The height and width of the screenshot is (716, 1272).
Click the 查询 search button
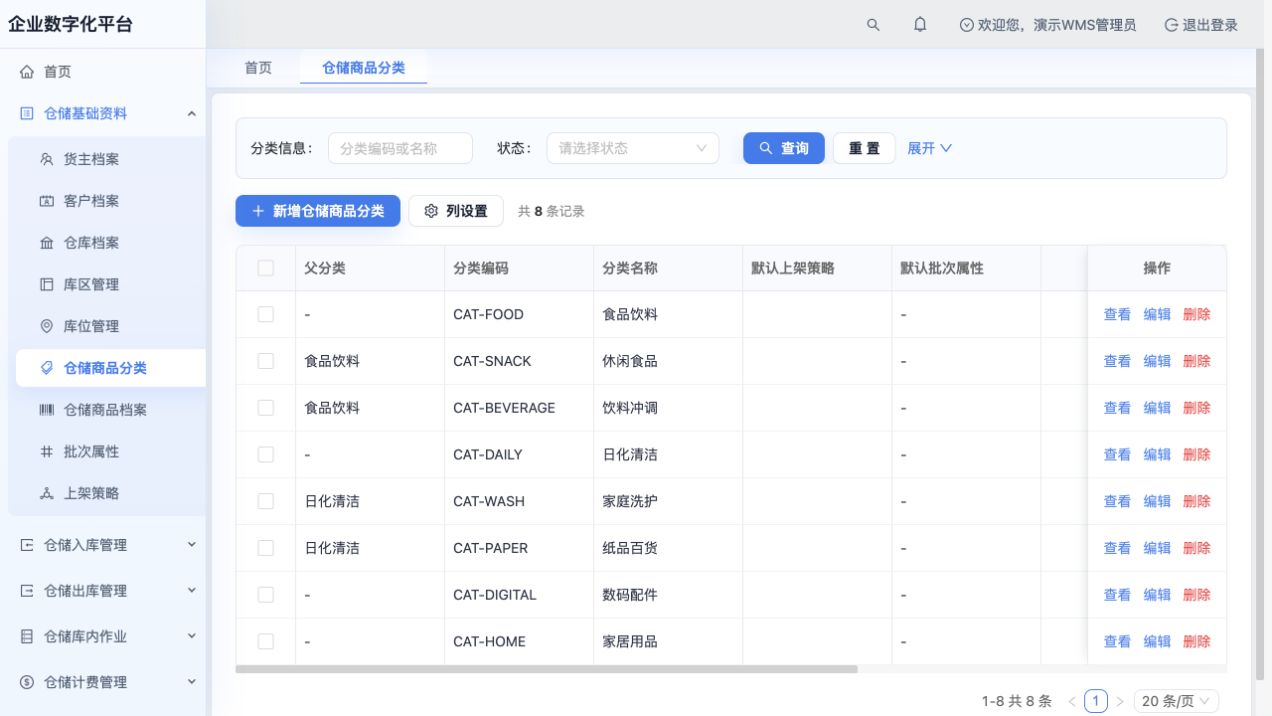(x=784, y=148)
